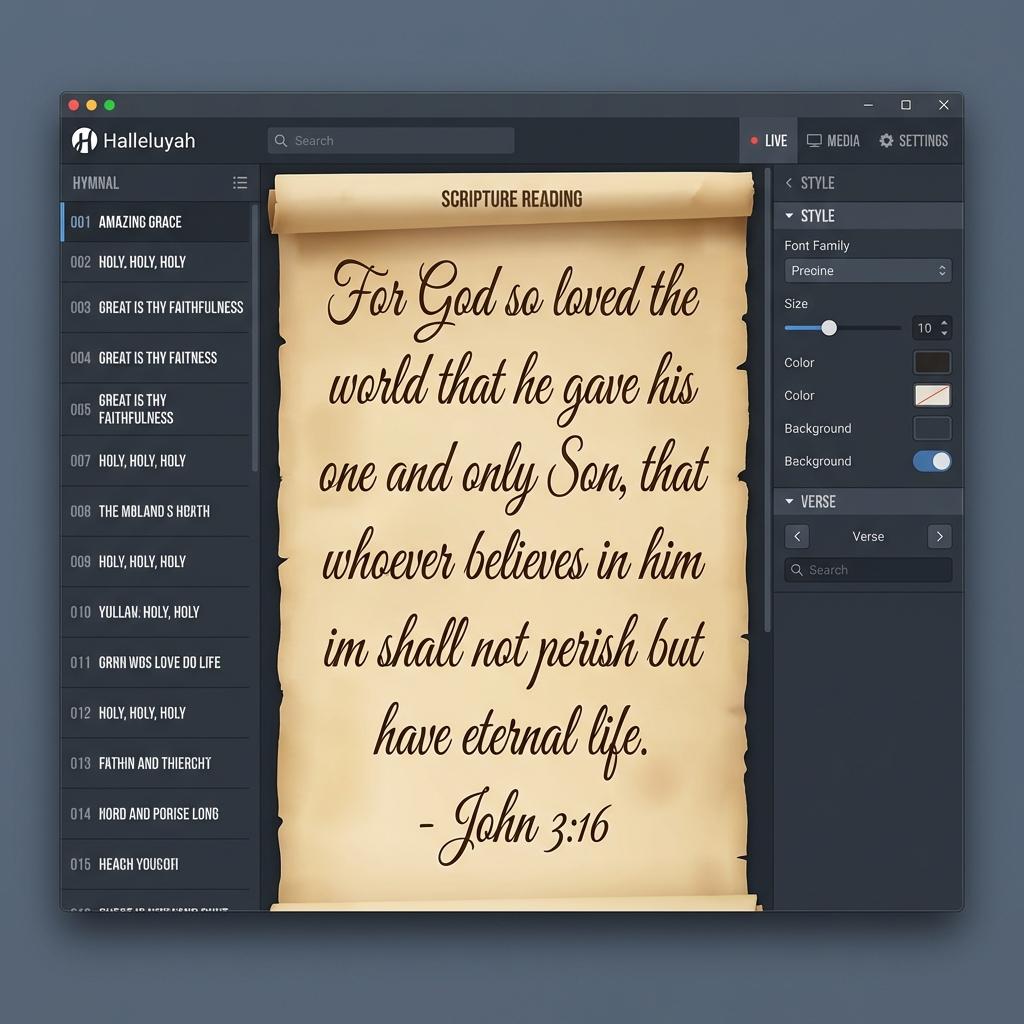
Task: Increase font size with the stepper up arrow
Action: click(x=943, y=323)
